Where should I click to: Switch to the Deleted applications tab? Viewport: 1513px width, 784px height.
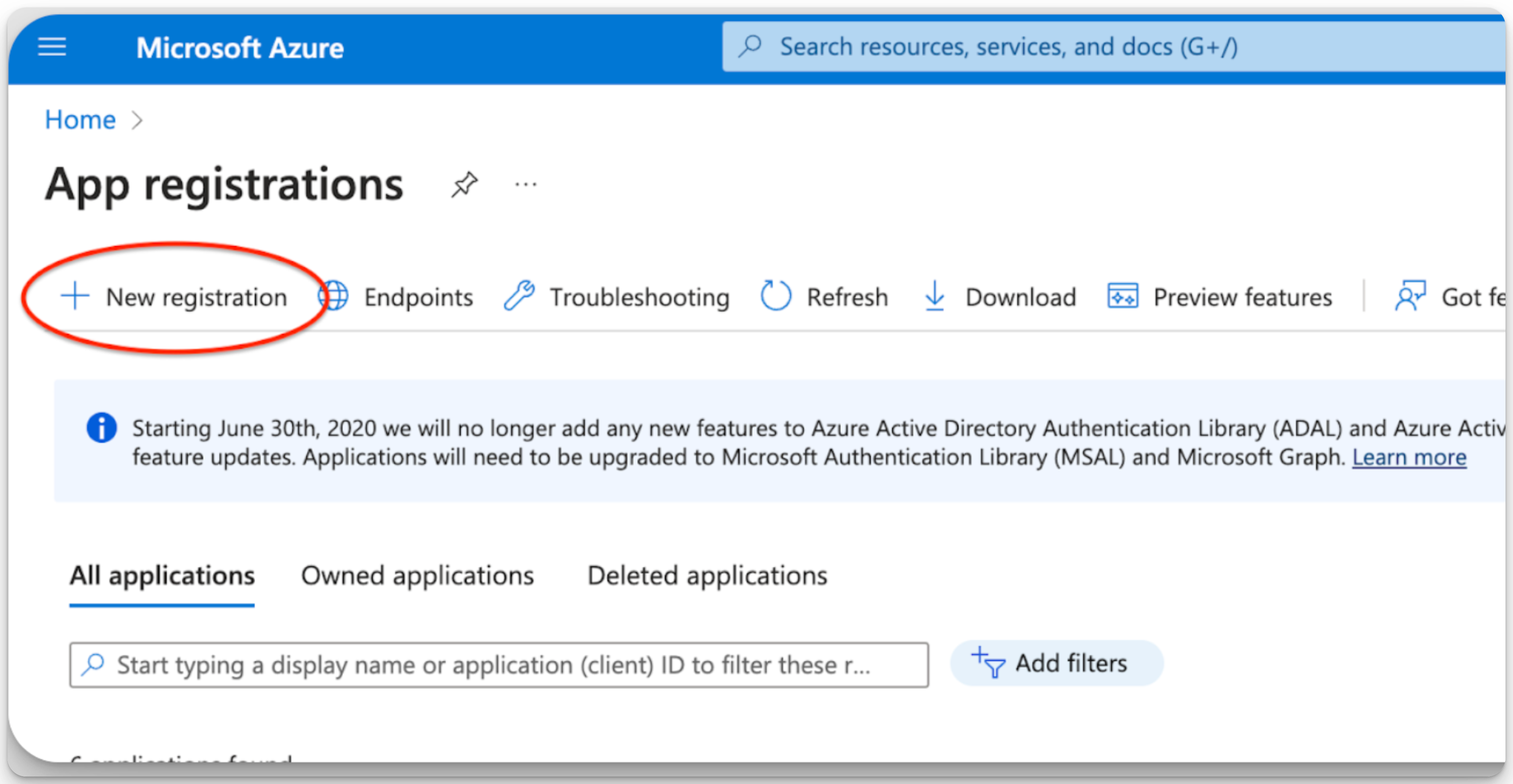click(x=707, y=575)
